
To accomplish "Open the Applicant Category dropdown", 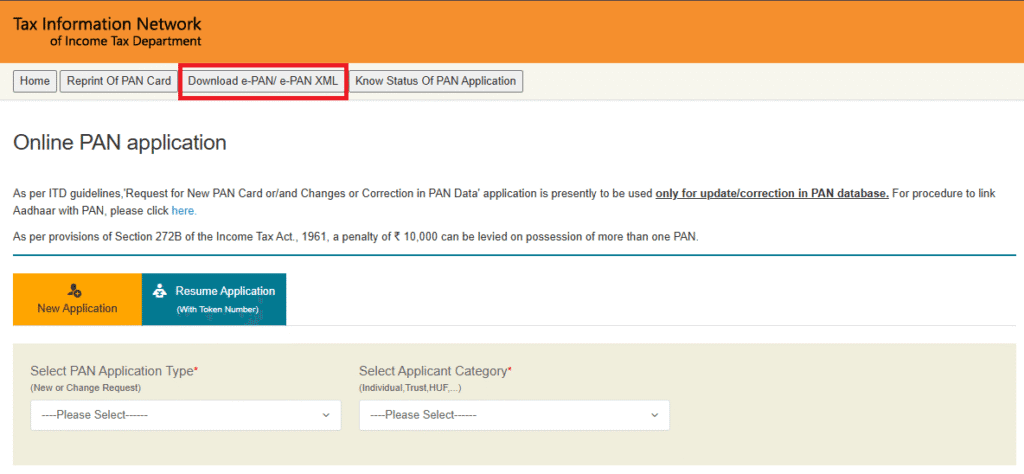I will 513,415.
